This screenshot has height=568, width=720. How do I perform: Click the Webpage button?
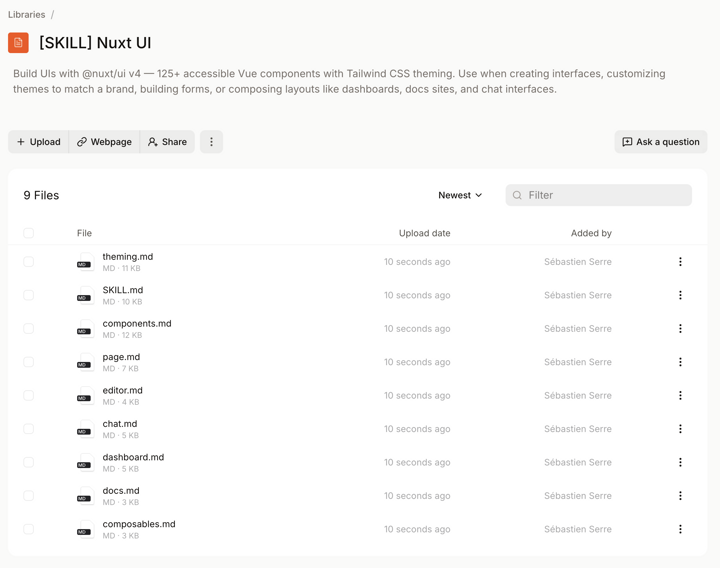tap(104, 142)
